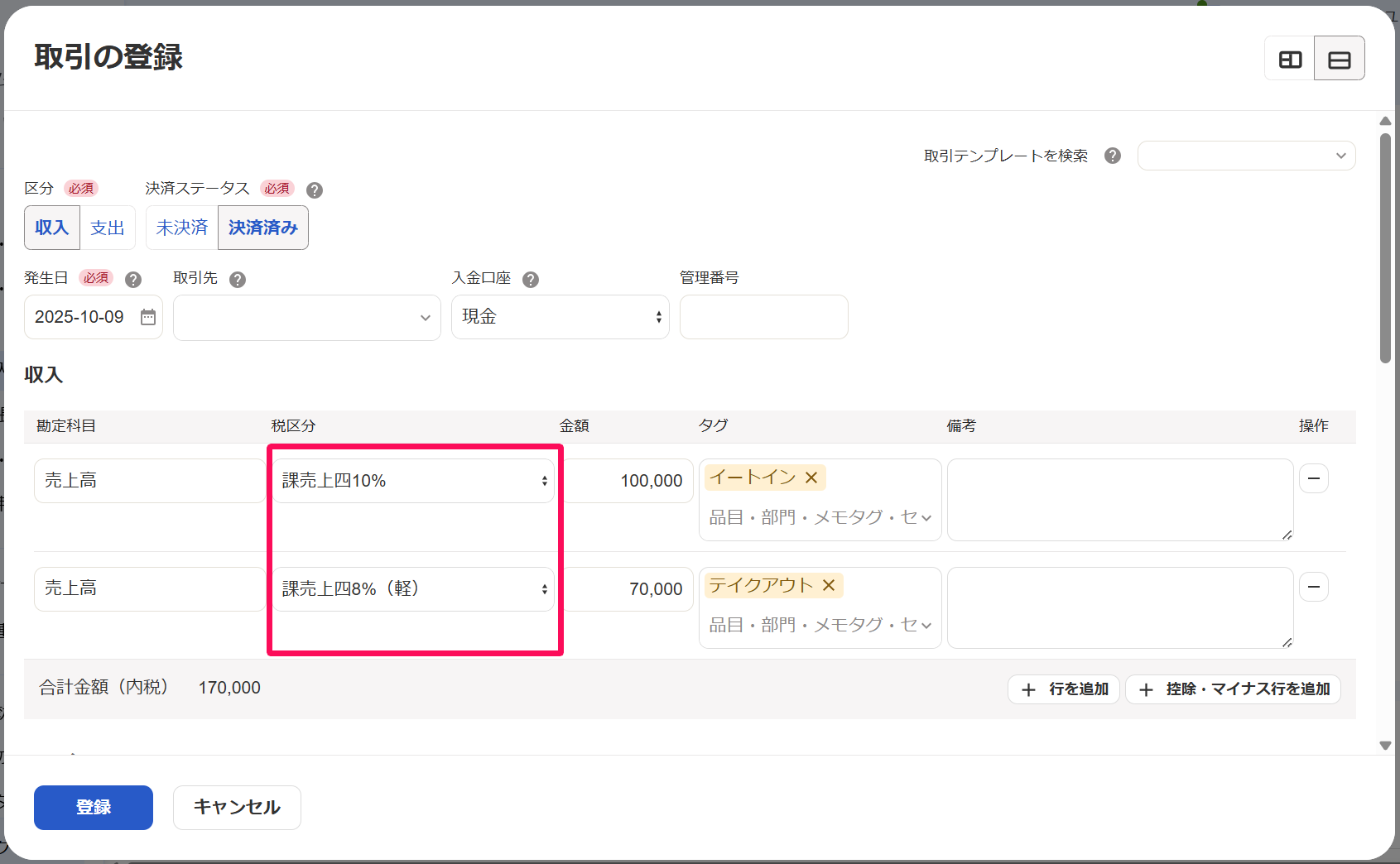This screenshot has height=864, width=1400.
Task: Remove the イートイン tag
Action: pyautogui.click(x=811, y=478)
